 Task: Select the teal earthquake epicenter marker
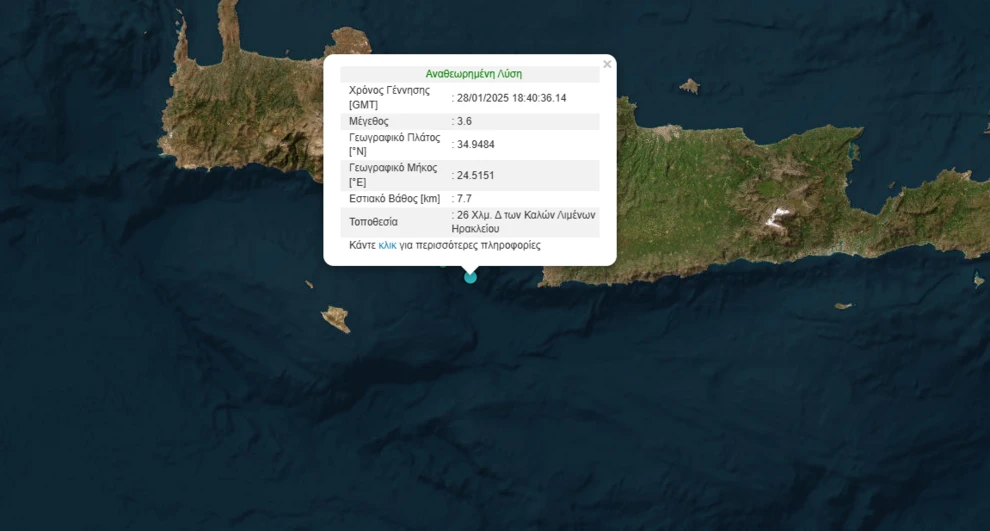[x=470, y=277]
